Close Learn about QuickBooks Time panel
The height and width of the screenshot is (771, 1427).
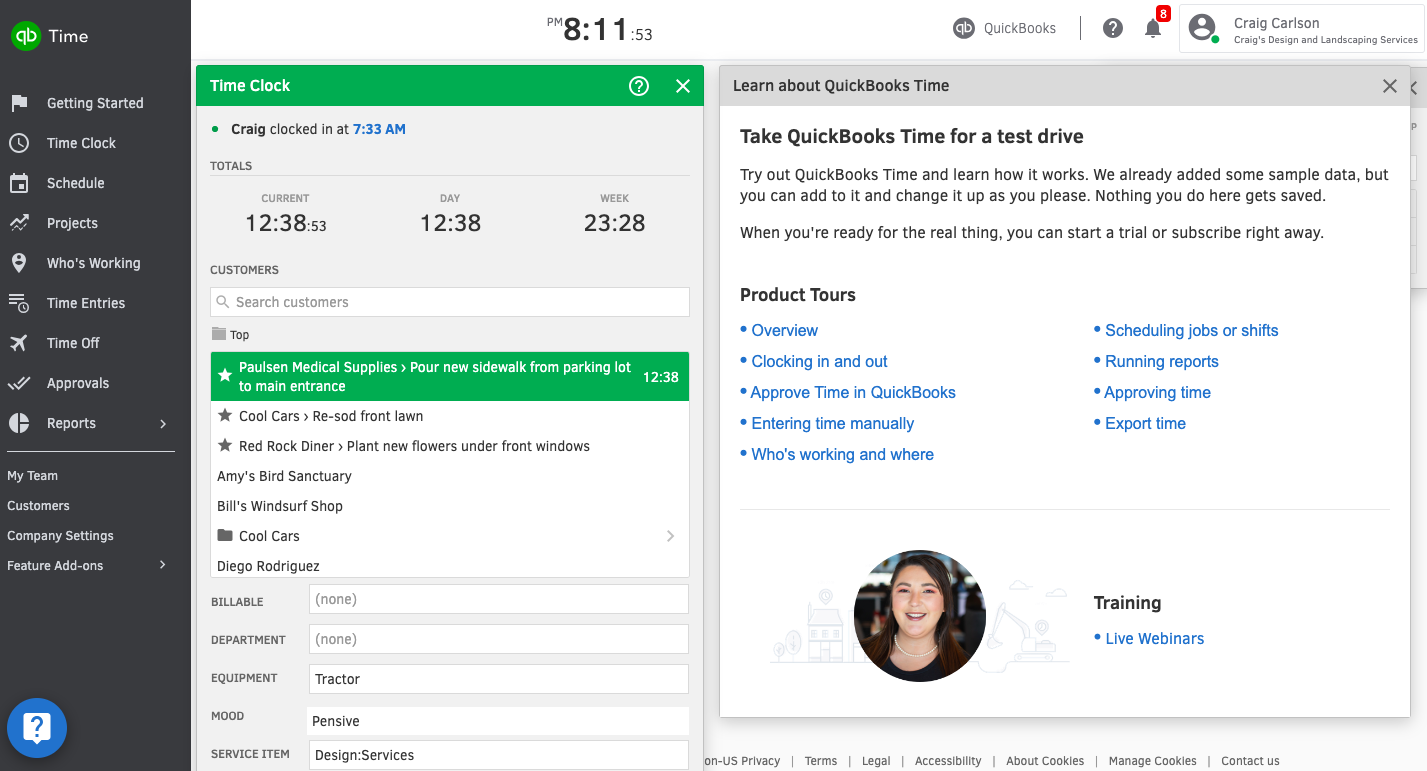tap(1390, 86)
